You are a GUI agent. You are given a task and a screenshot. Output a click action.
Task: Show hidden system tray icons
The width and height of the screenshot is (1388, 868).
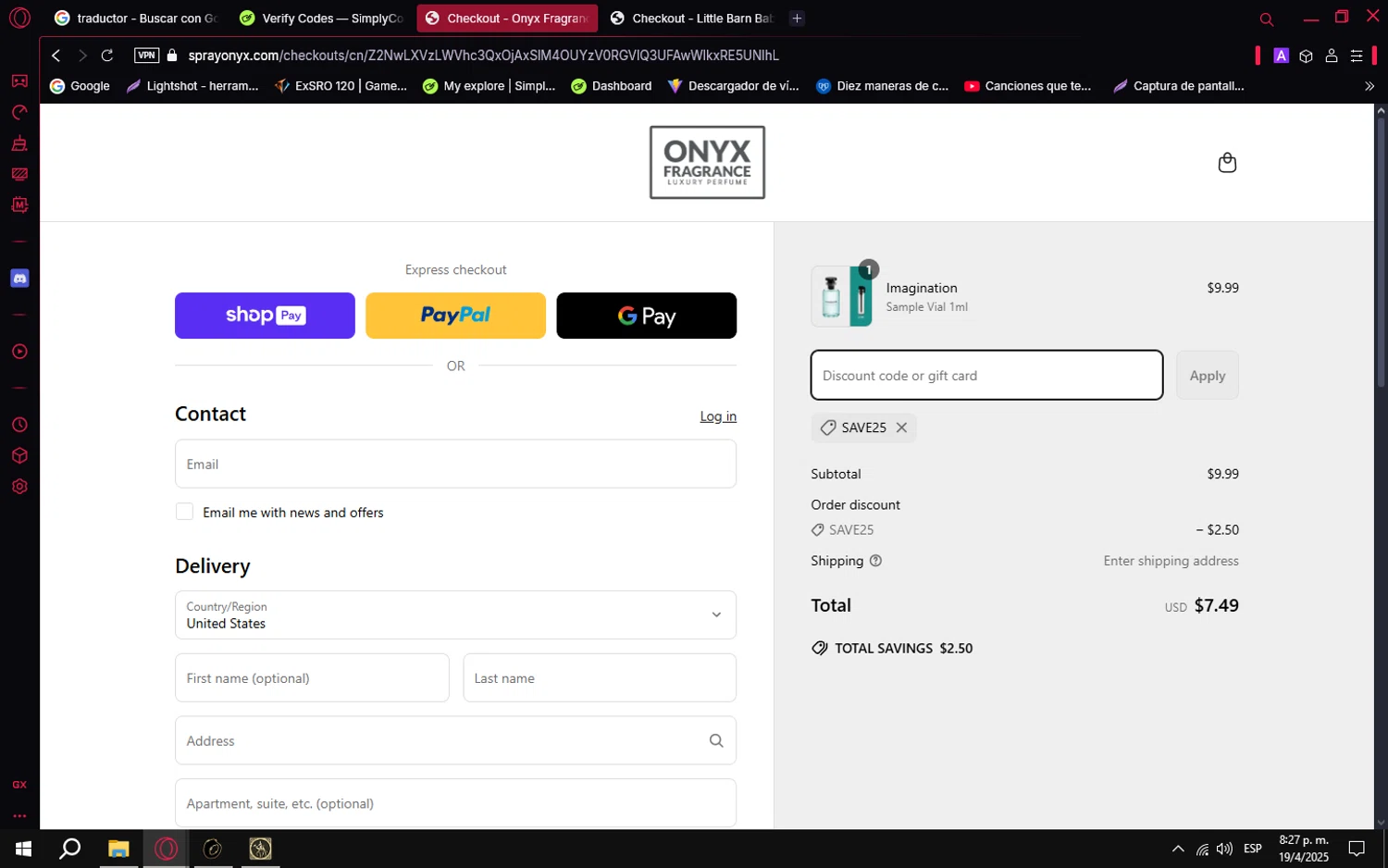tap(1178, 849)
